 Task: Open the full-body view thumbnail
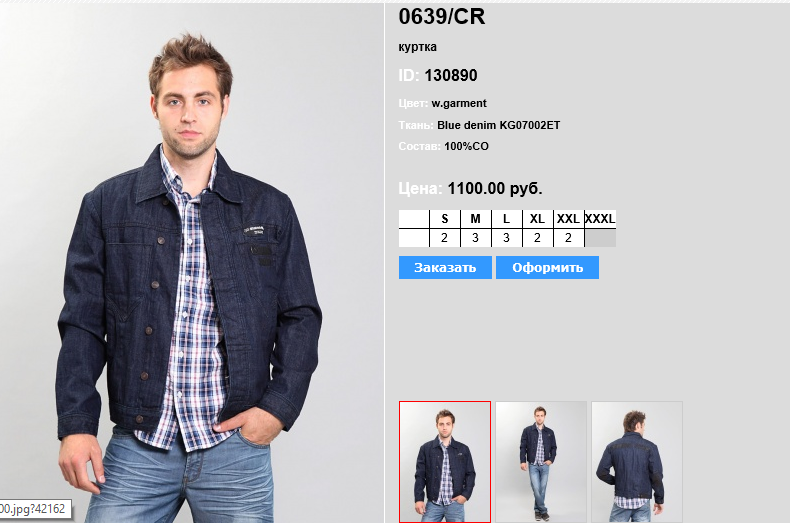[x=541, y=462]
